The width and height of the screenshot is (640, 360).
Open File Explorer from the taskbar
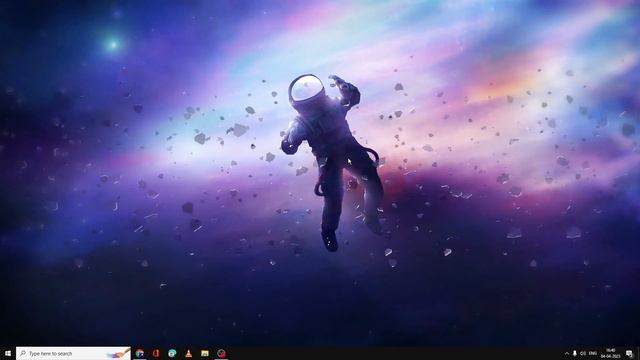click(x=205, y=353)
